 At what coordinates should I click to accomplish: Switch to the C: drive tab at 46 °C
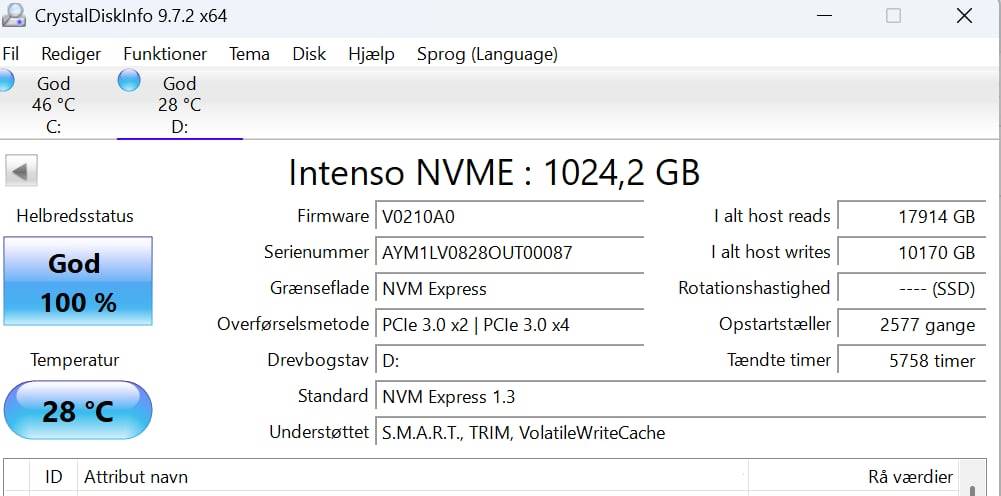54,105
